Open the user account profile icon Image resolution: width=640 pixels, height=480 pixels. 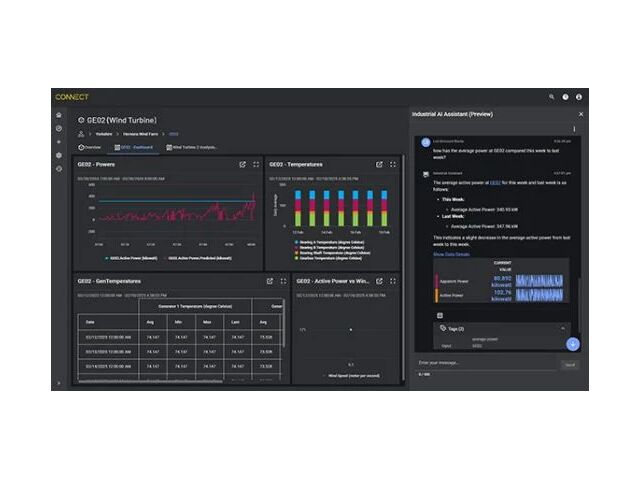tap(579, 97)
